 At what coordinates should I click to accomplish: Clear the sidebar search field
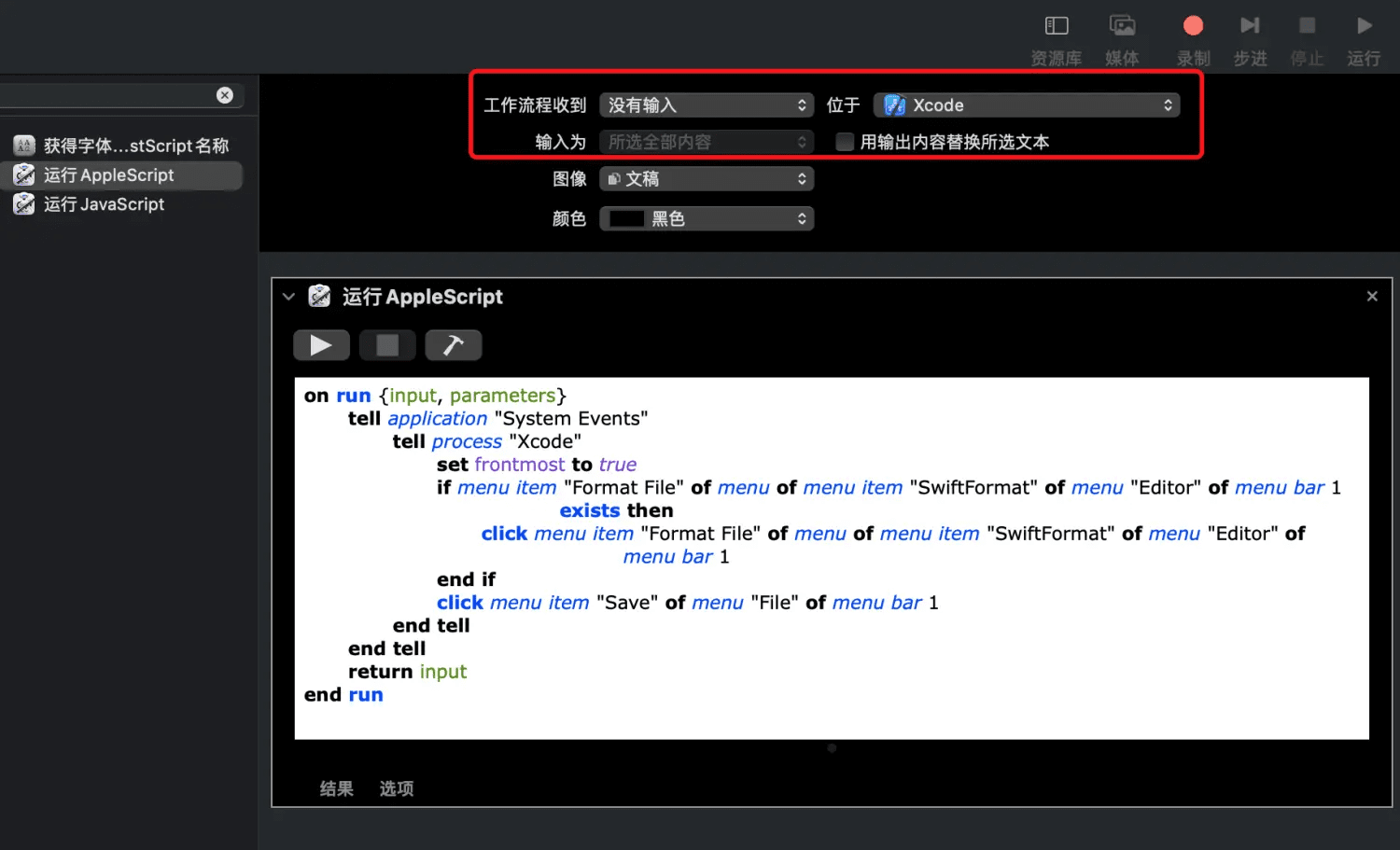click(225, 94)
